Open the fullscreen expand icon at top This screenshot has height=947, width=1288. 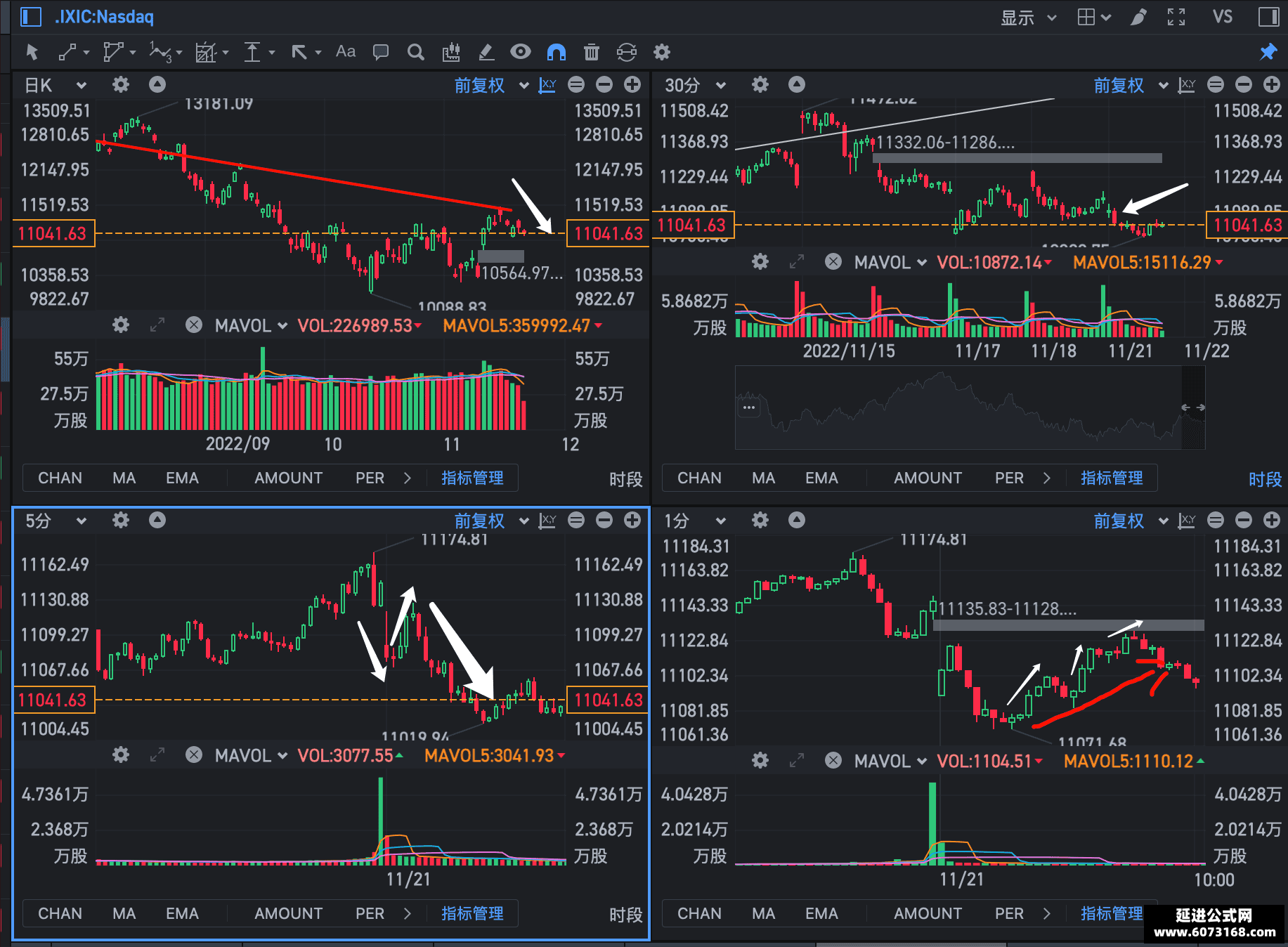click(1176, 17)
